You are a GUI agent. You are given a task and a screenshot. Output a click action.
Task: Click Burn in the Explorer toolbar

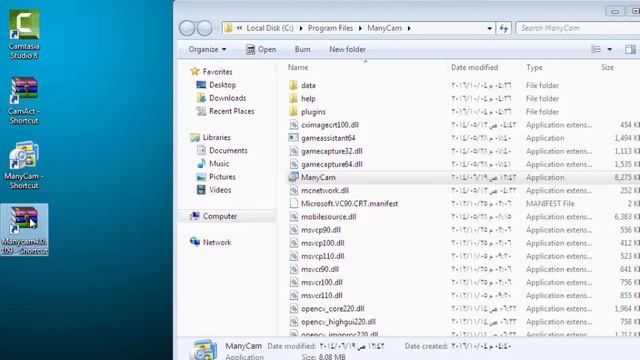302,49
